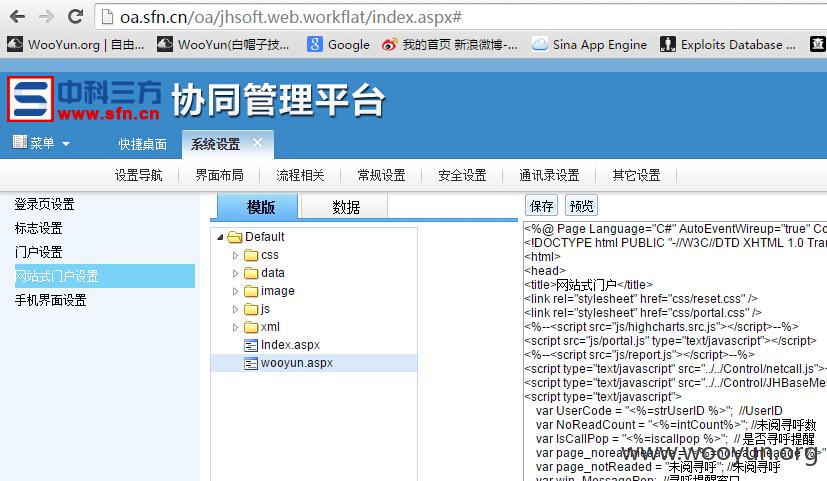Expand the image folder node

235,291
